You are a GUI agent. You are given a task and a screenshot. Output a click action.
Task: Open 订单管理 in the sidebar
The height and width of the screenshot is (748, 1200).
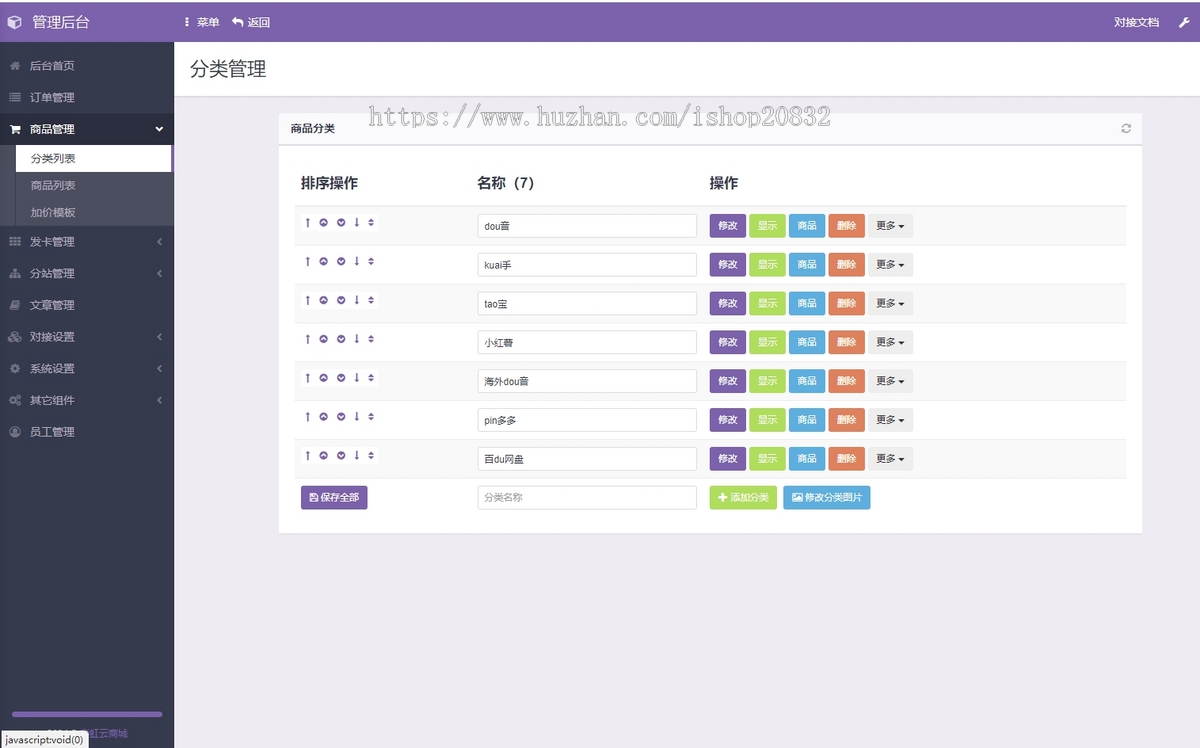coord(87,98)
